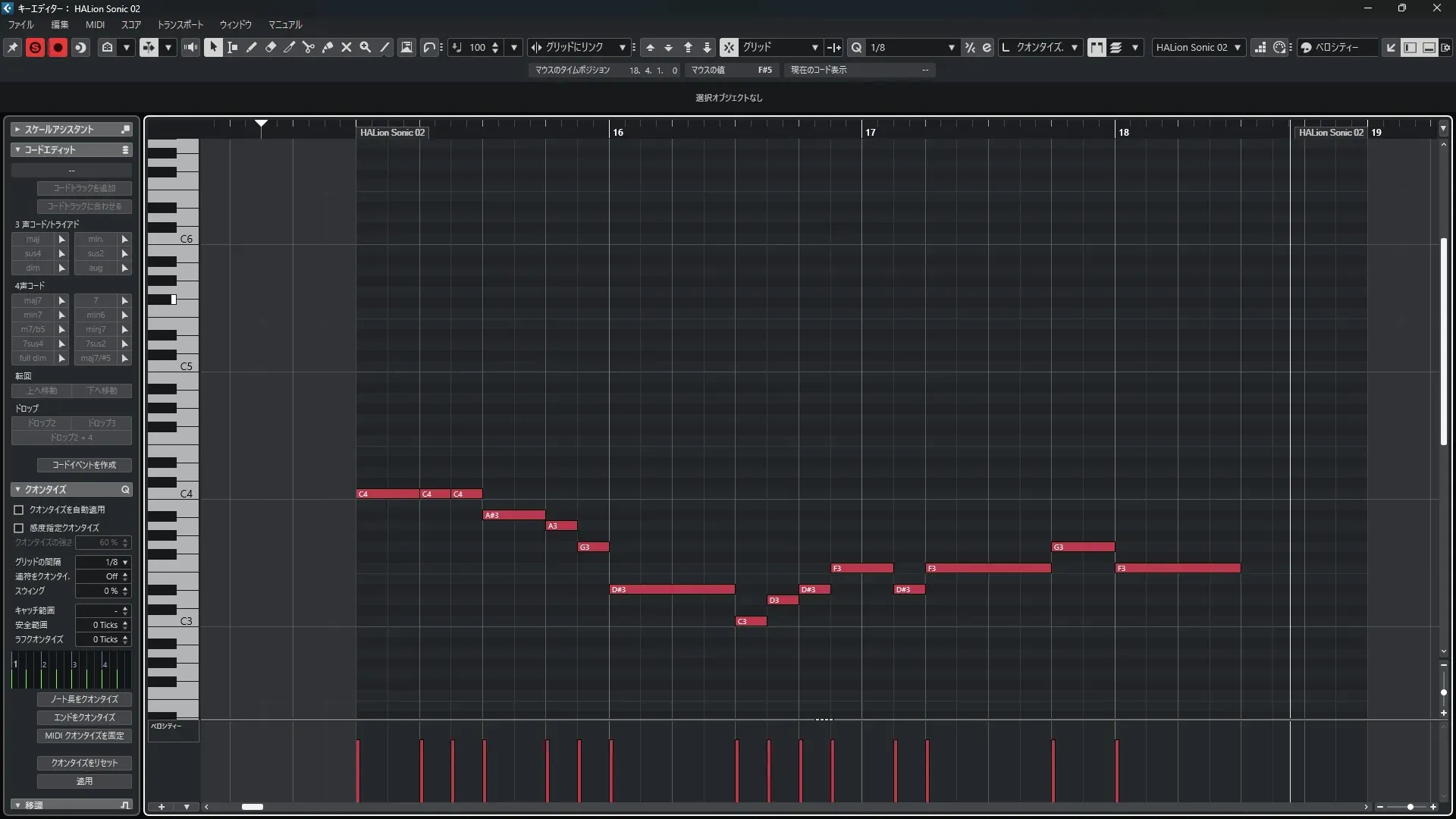Toggle Snap on/off button
The image size is (1456, 819).
pos(728,47)
